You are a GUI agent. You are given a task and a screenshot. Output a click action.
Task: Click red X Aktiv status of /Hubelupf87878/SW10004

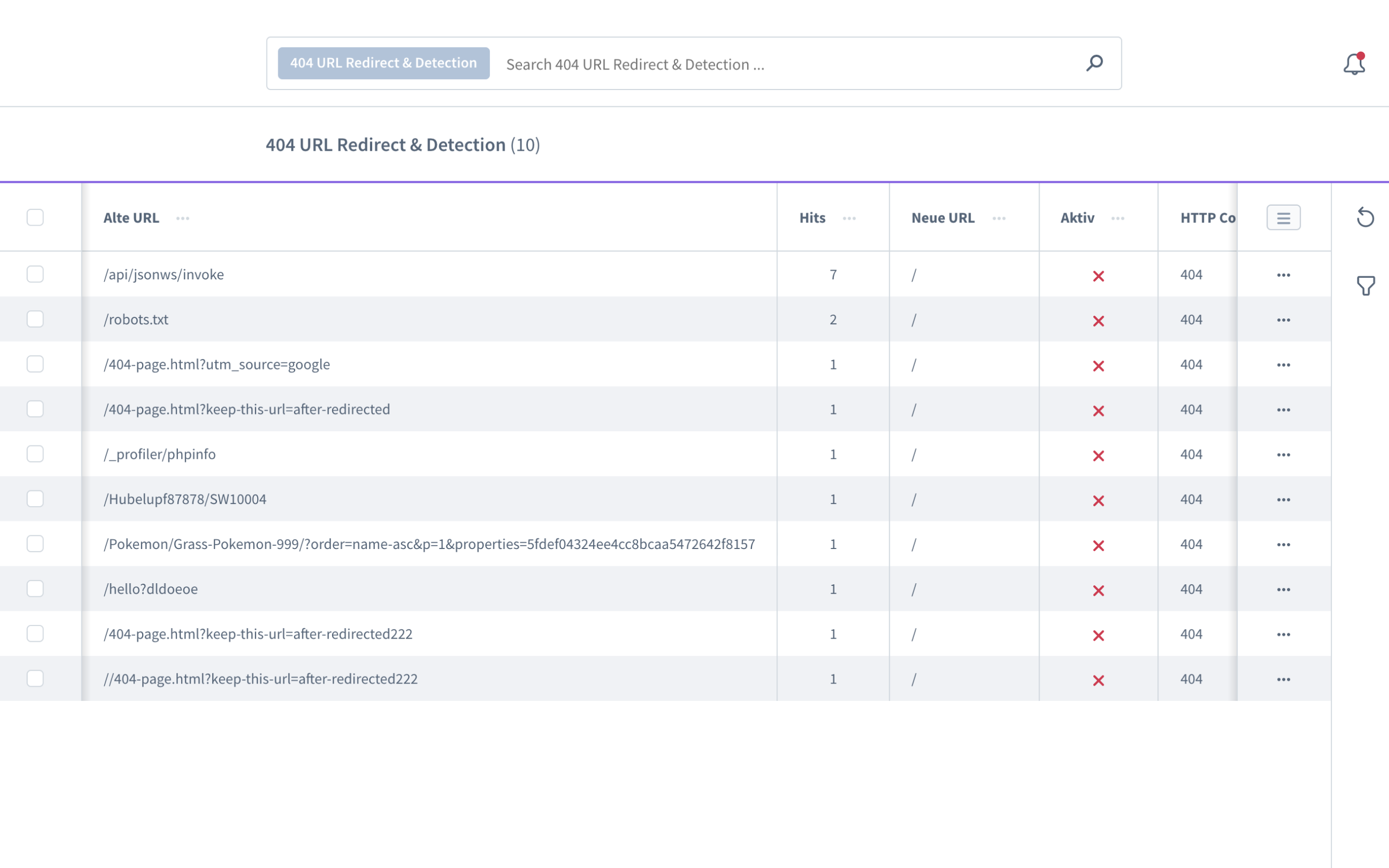coord(1098,501)
